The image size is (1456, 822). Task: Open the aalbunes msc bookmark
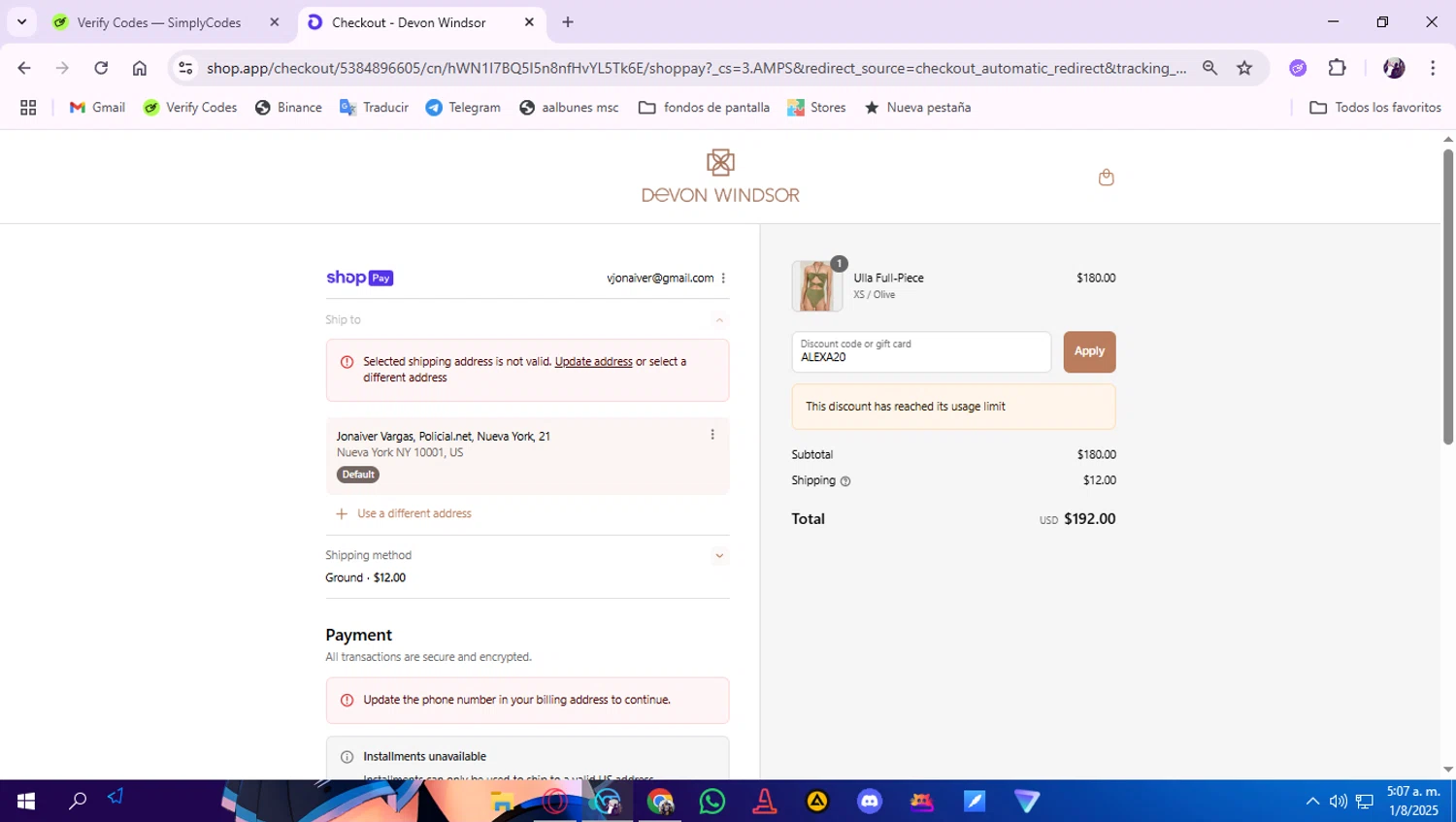pos(569,108)
